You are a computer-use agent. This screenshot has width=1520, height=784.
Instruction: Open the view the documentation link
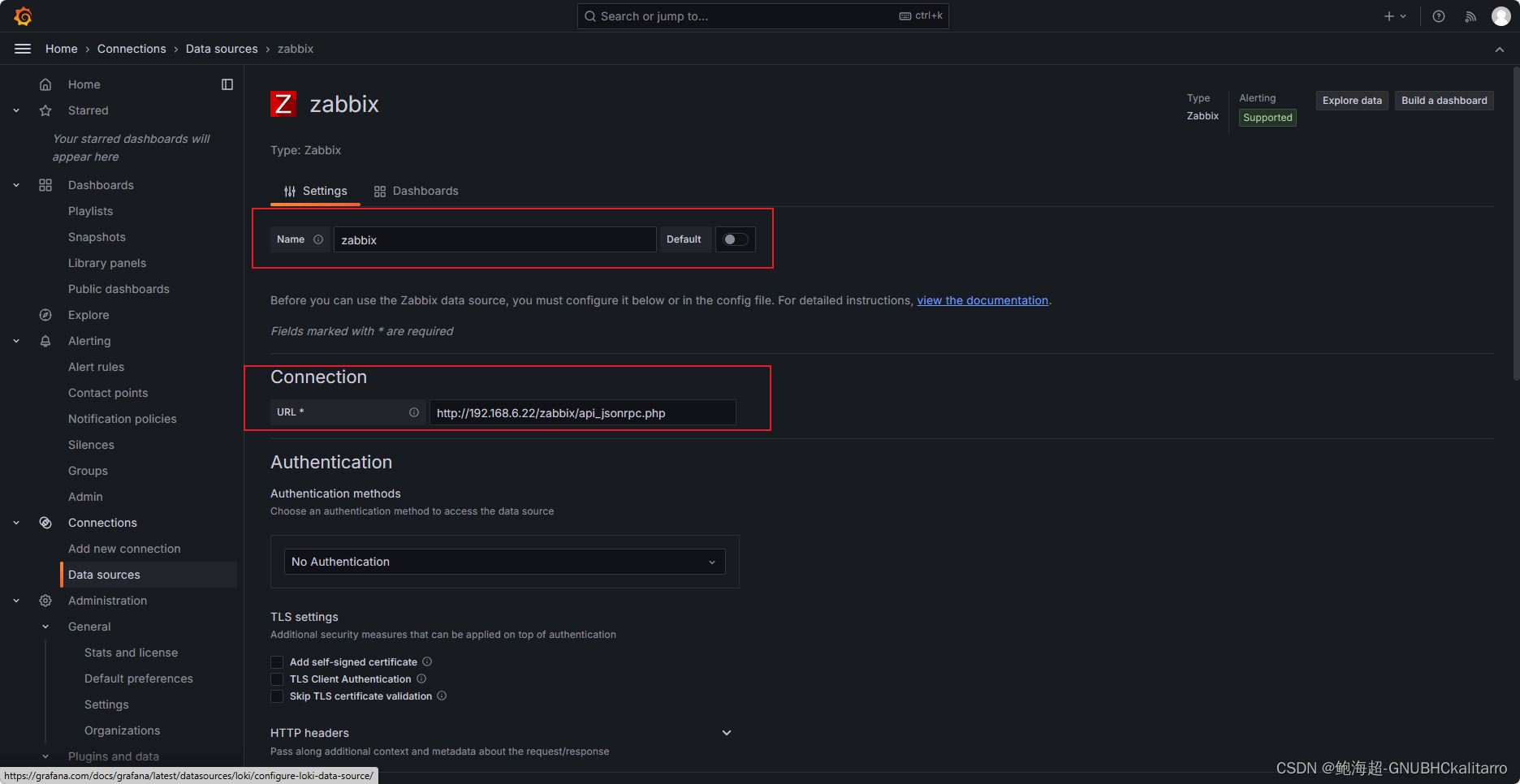point(982,300)
